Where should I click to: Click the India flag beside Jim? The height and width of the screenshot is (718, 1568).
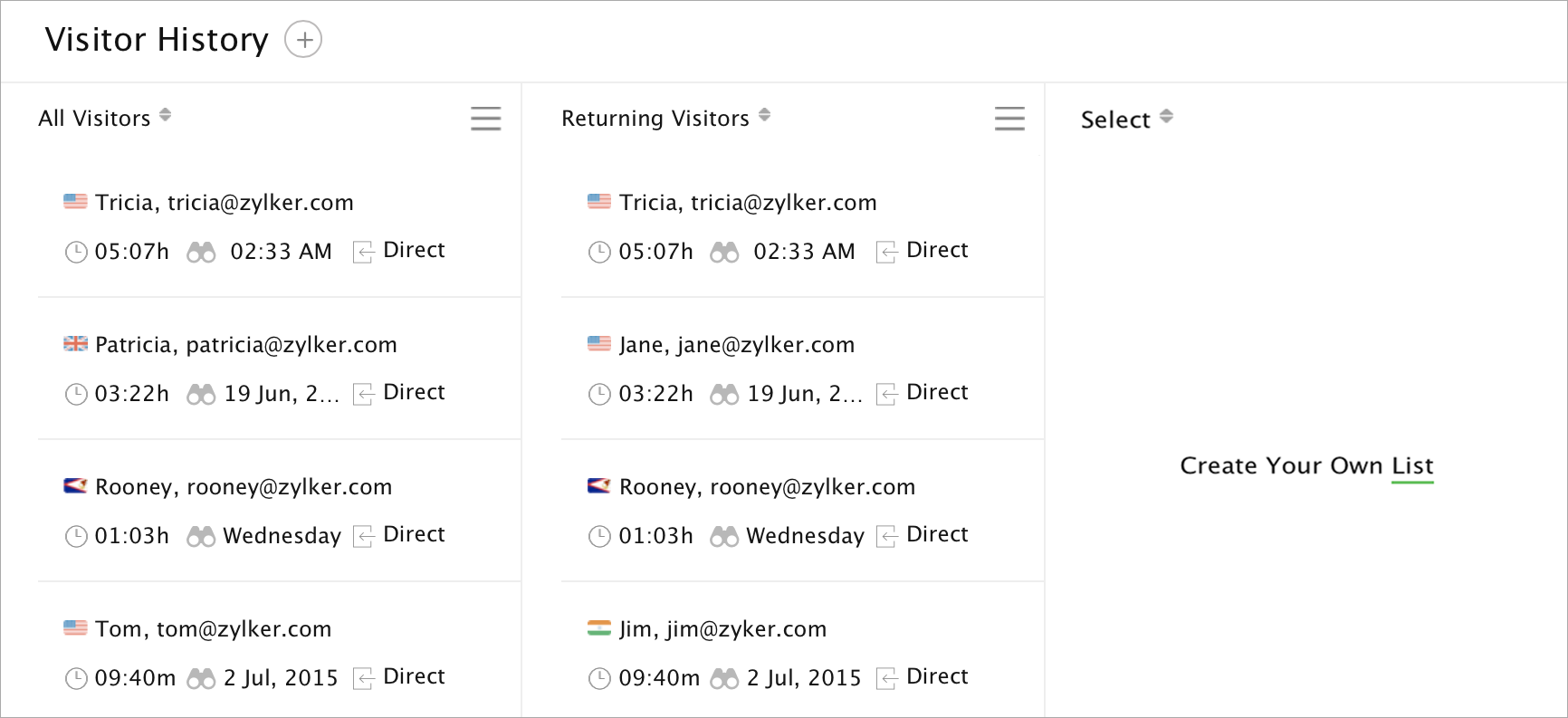click(x=599, y=628)
